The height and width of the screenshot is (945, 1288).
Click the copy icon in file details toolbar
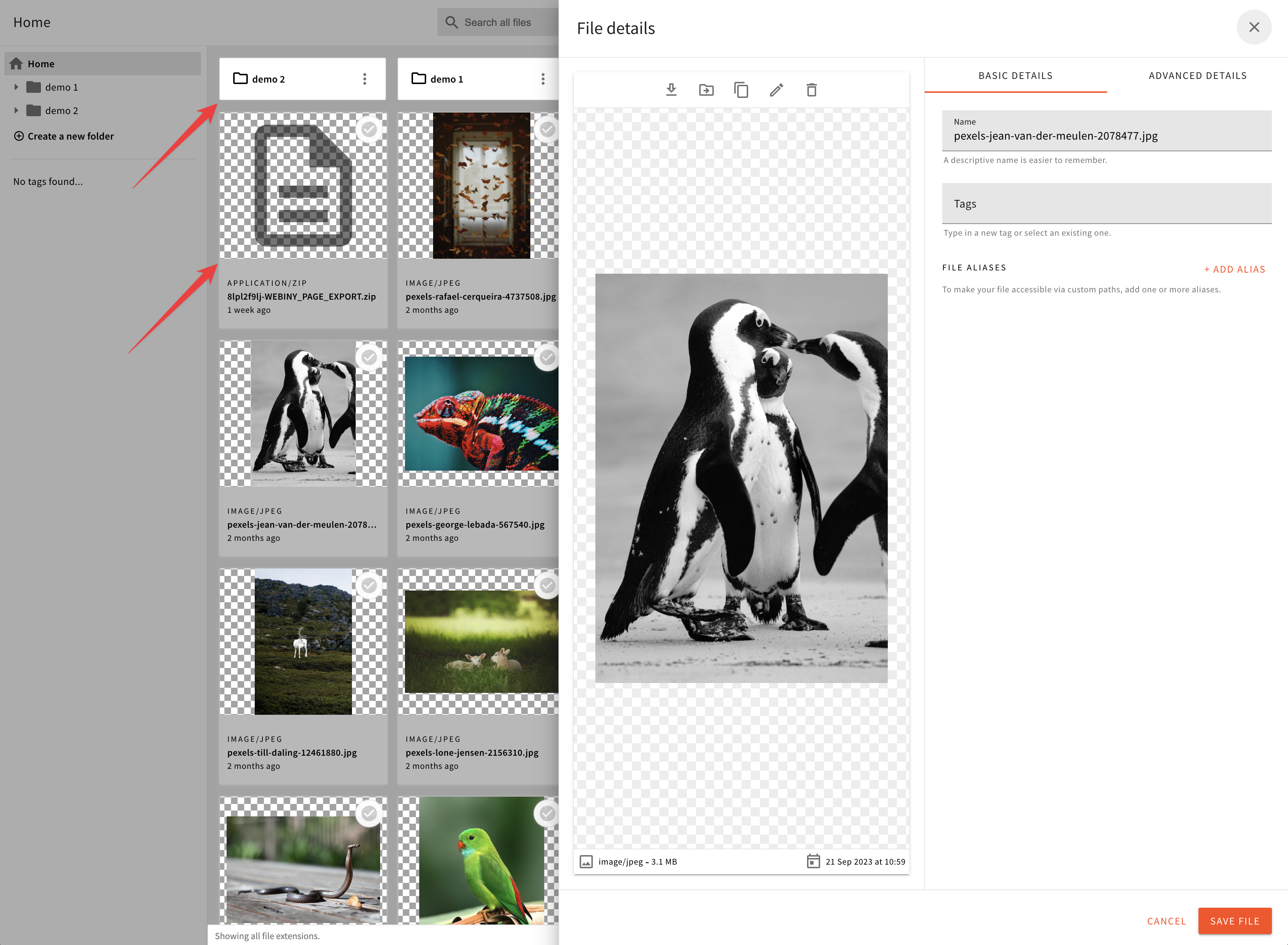(x=740, y=90)
